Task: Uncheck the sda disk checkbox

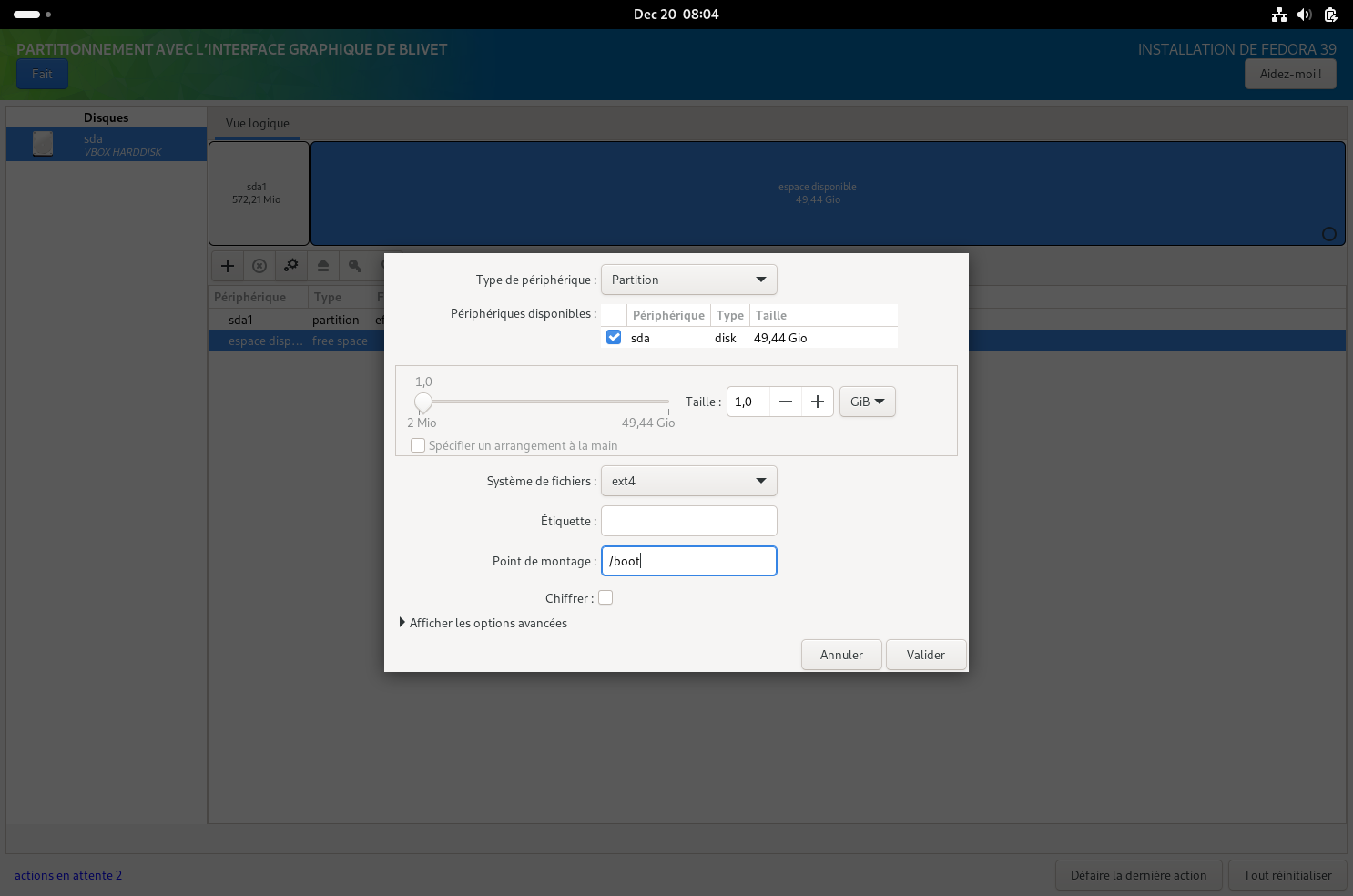Action: point(614,337)
